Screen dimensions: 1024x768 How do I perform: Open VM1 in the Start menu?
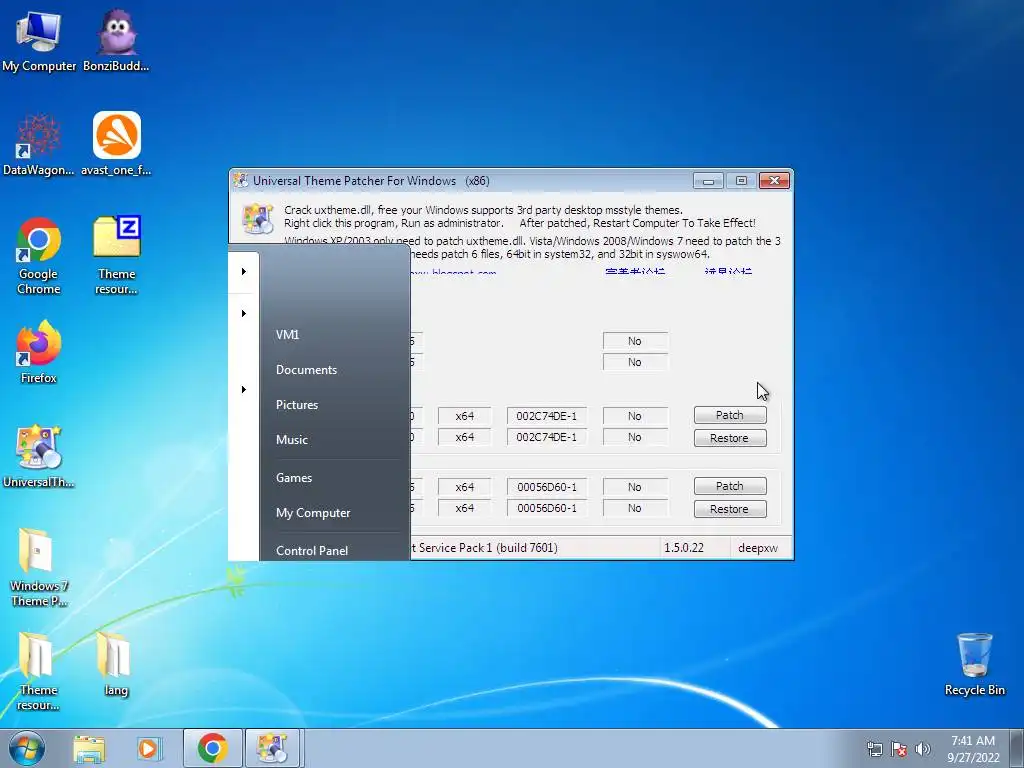point(287,334)
